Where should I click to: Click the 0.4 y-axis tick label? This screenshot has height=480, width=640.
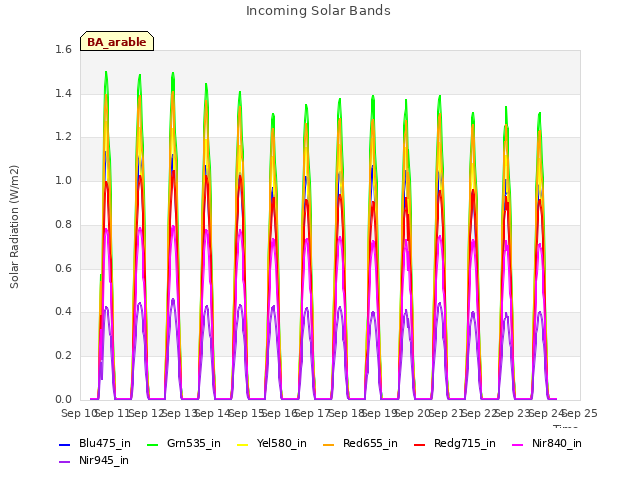[x=63, y=312]
